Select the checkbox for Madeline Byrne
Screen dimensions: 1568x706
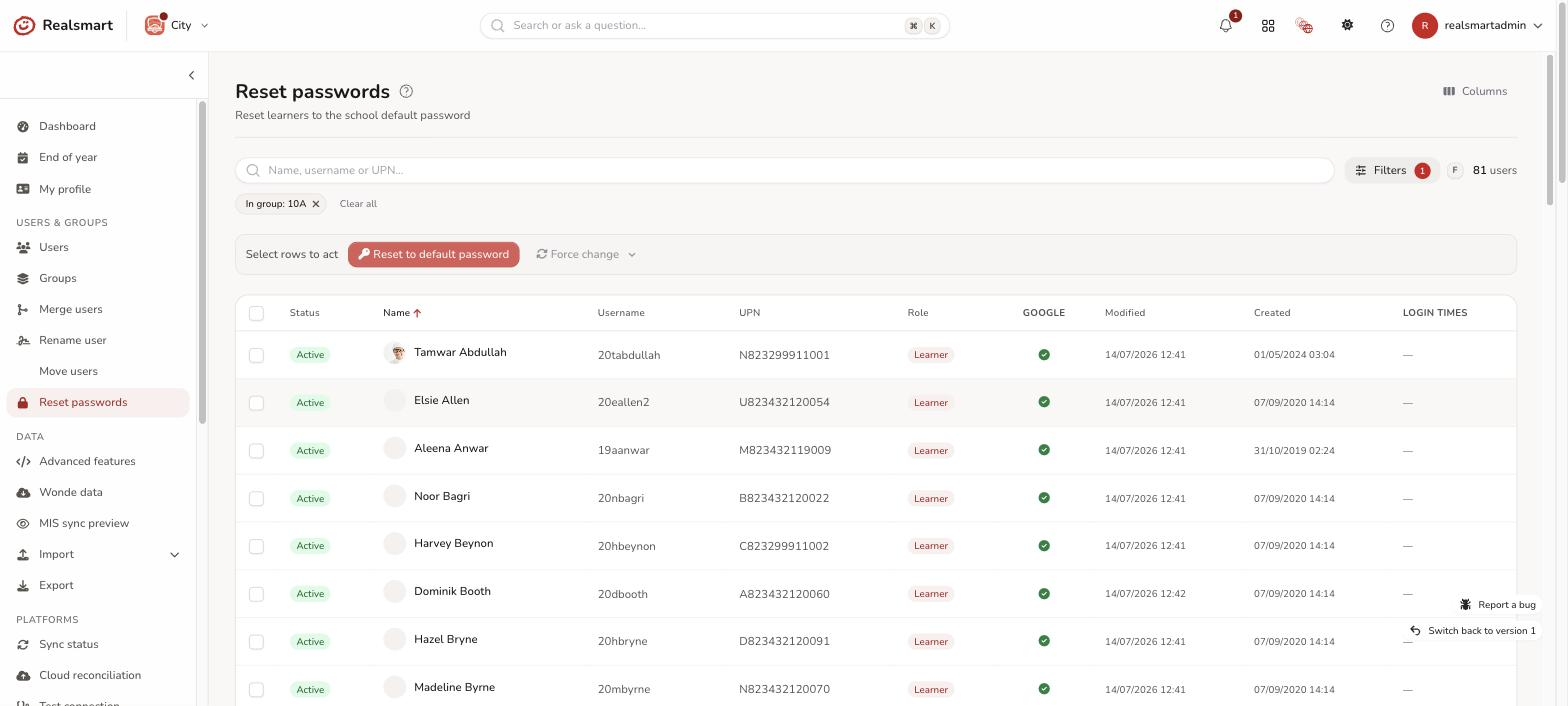tap(256, 690)
